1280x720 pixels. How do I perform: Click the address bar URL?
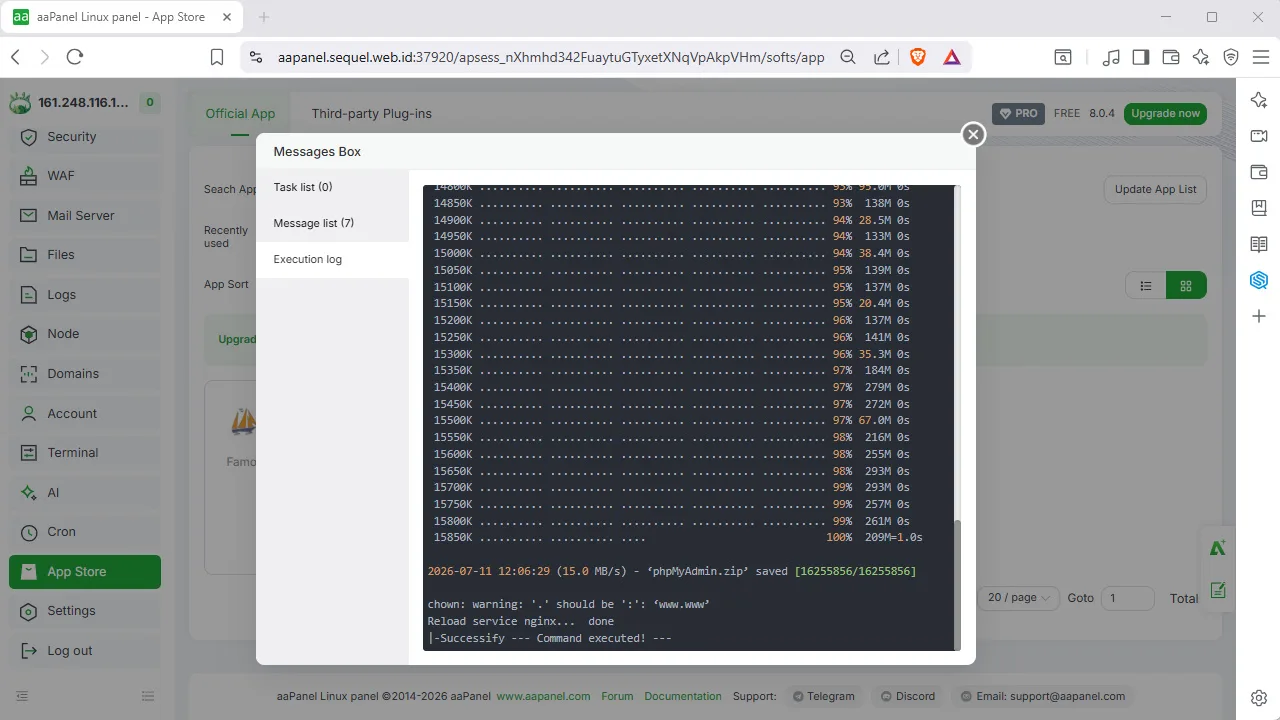tap(551, 57)
